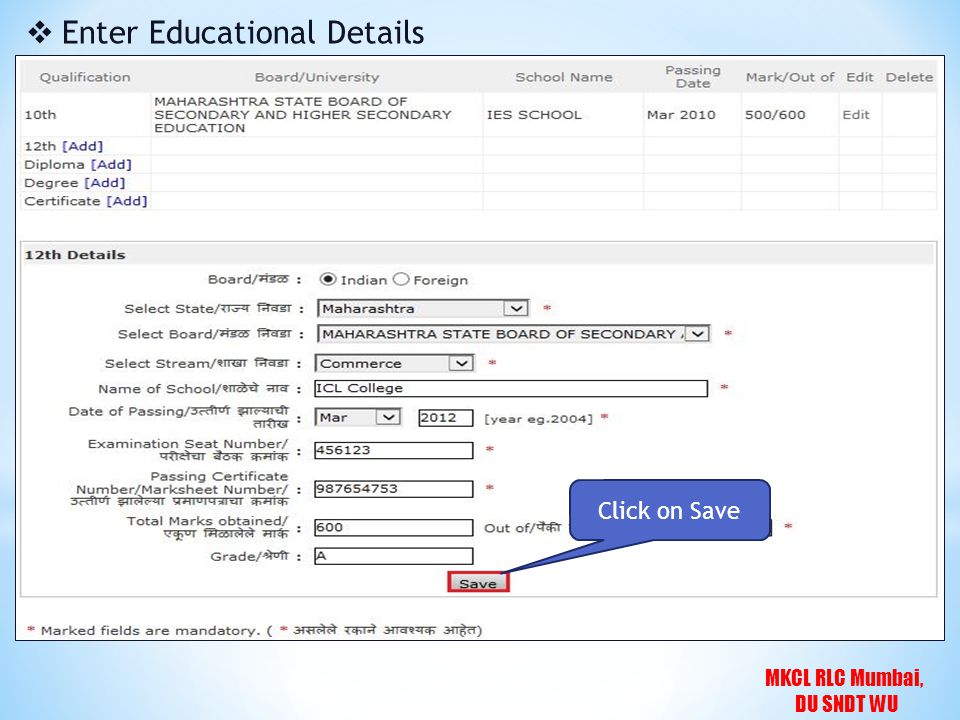The image size is (960, 720).
Task: Click the Qualification column header
Action: [85, 77]
